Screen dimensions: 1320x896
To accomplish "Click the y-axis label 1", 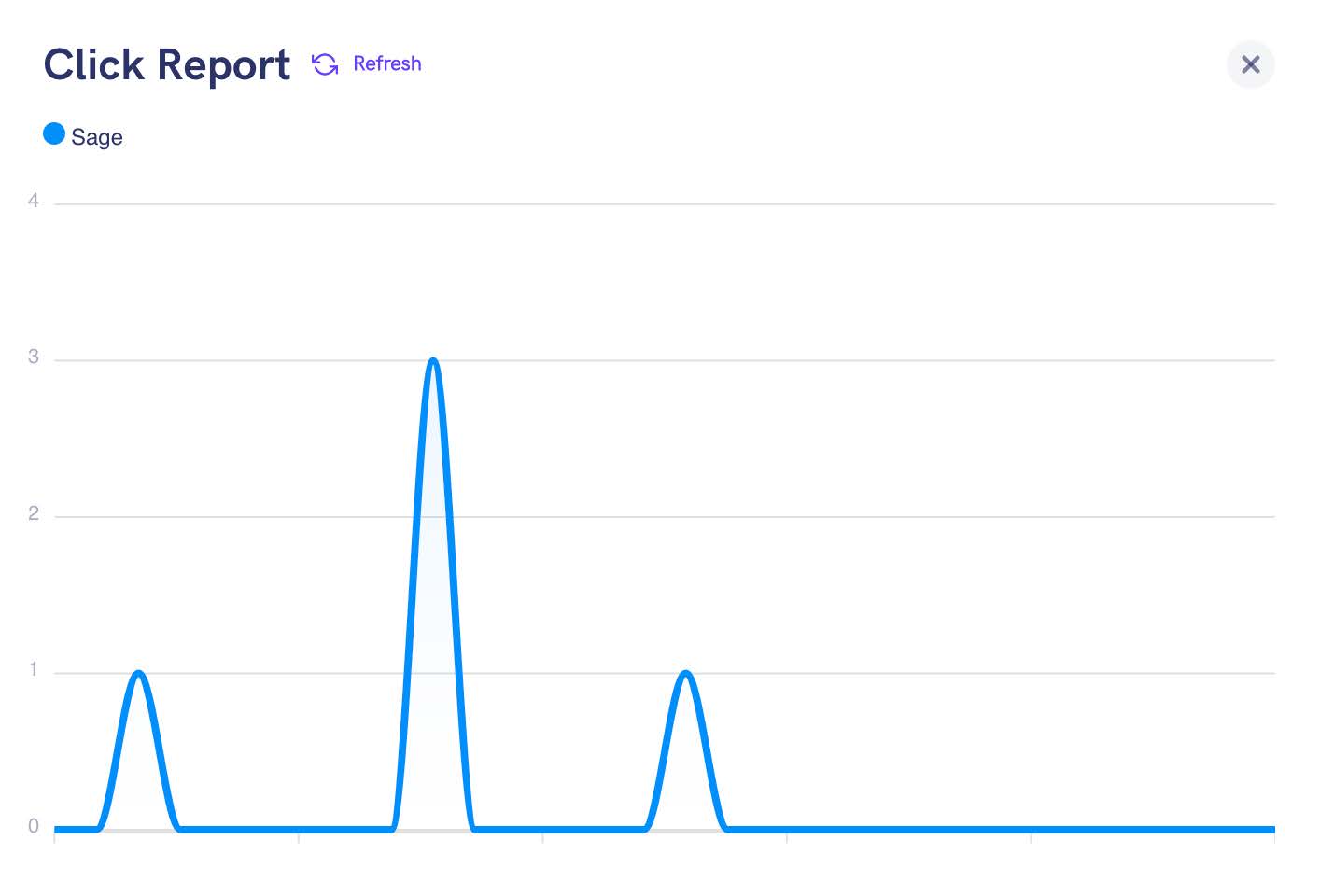I will tap(34, 670).
